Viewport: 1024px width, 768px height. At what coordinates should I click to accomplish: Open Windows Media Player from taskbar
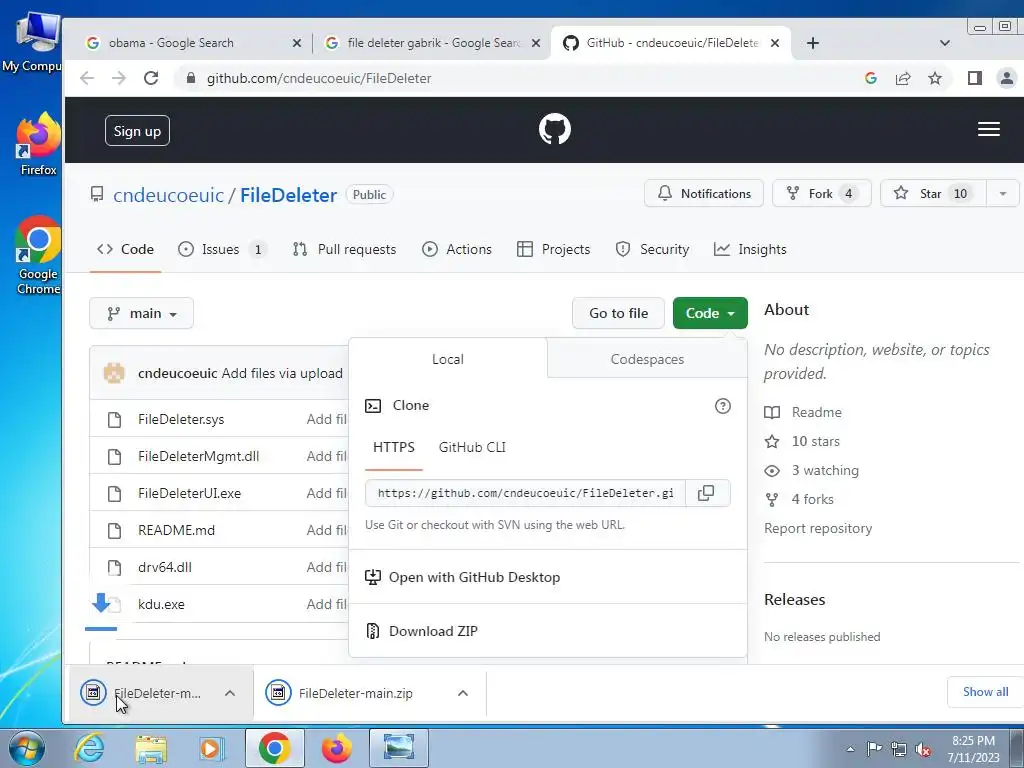[x=212, y=748]
